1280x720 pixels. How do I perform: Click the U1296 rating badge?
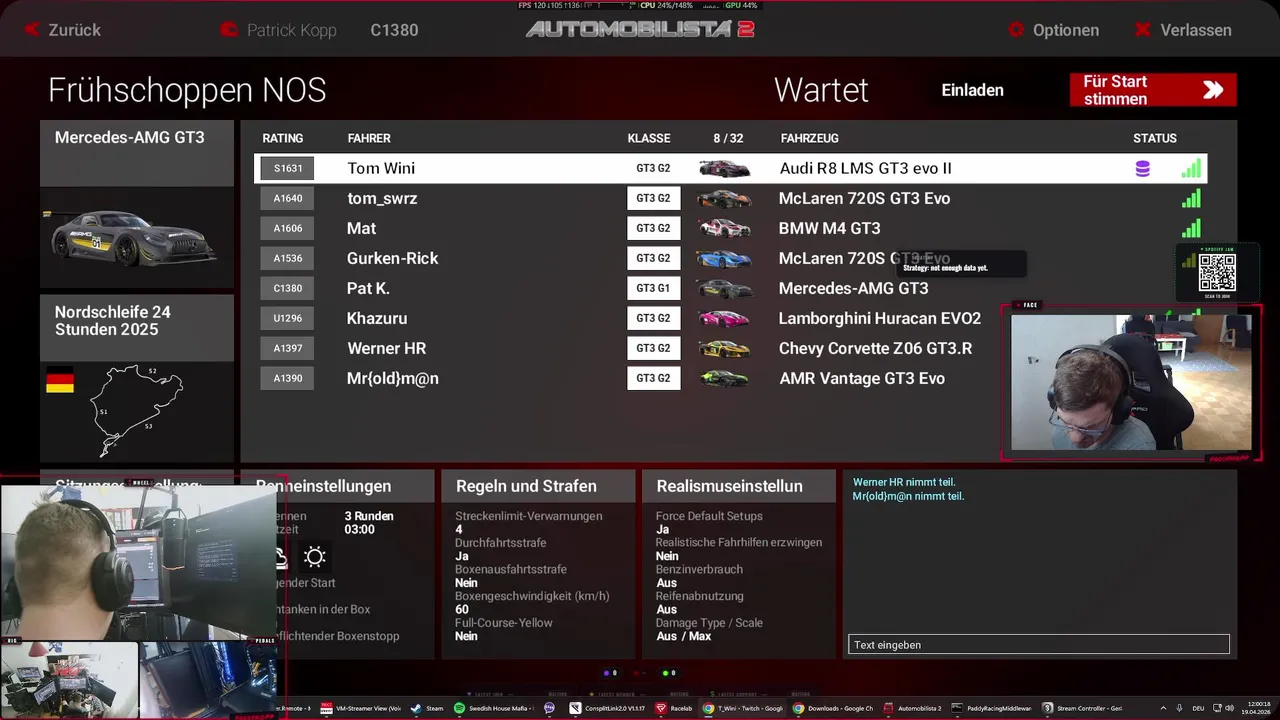click(288, 318)
